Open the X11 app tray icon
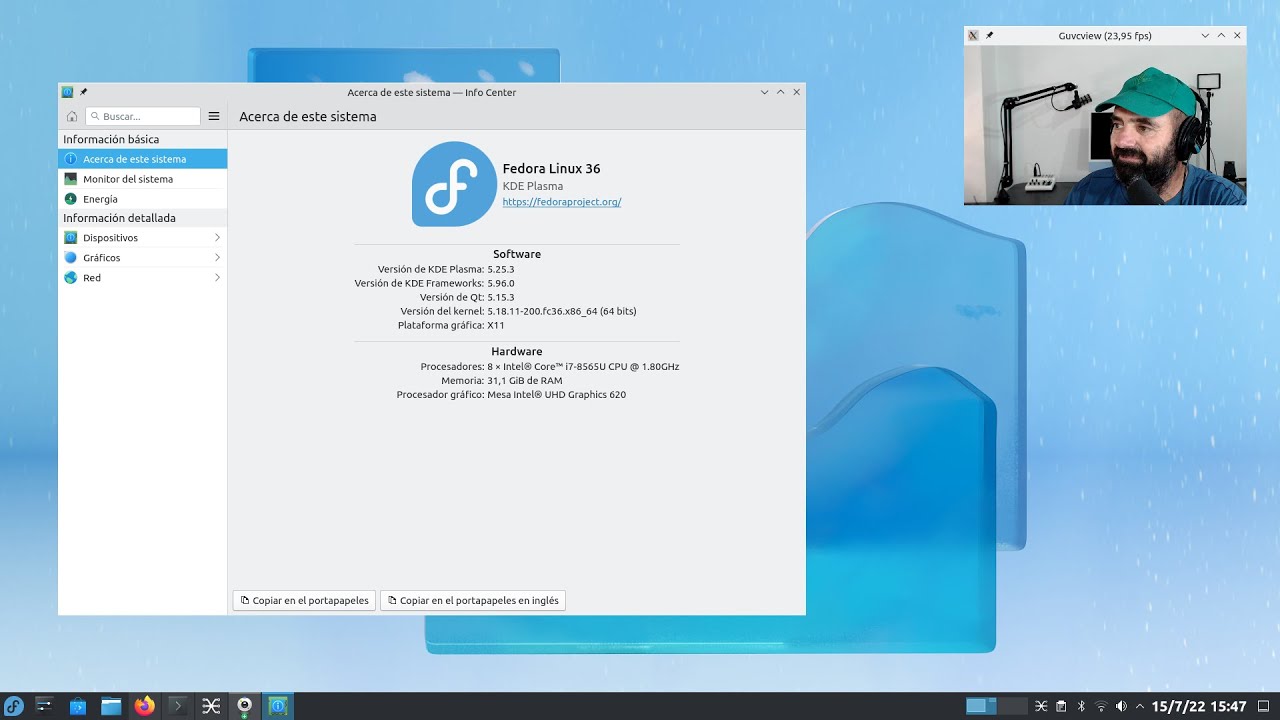The image size is (1280, 720). (1041, 707)
